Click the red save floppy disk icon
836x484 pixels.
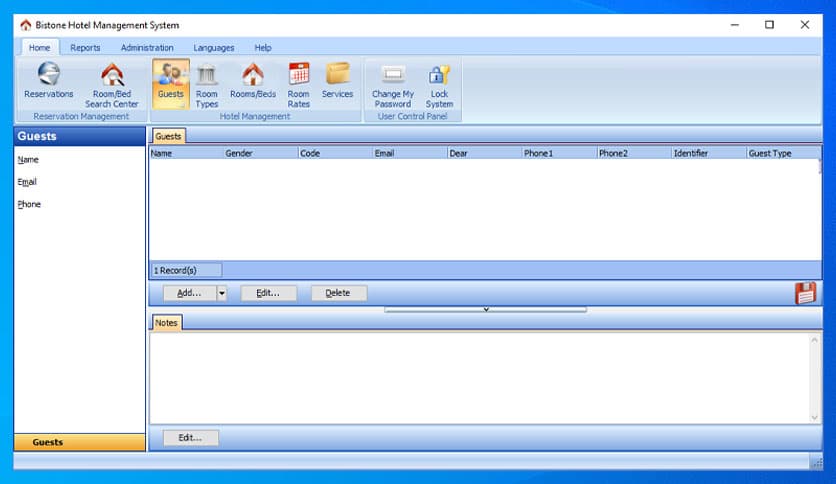[805, 293]
